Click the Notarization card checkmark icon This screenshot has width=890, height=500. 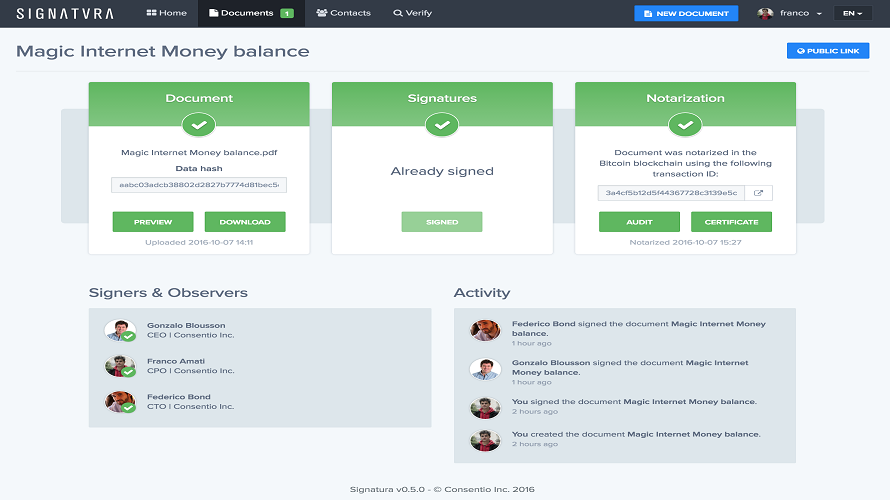[685, 125]
